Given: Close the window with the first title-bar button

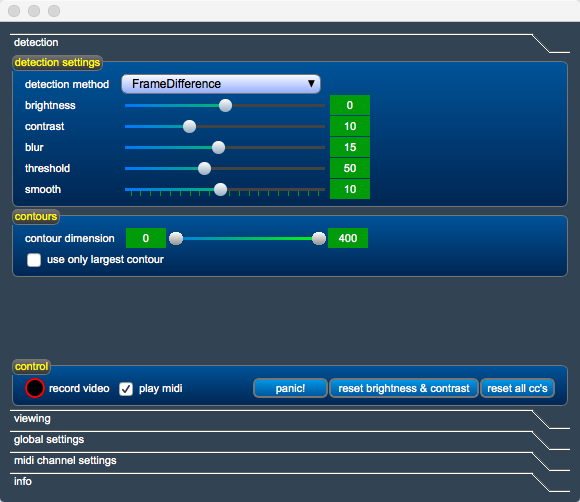Looking at the screenshot, I should click(14, 11).
